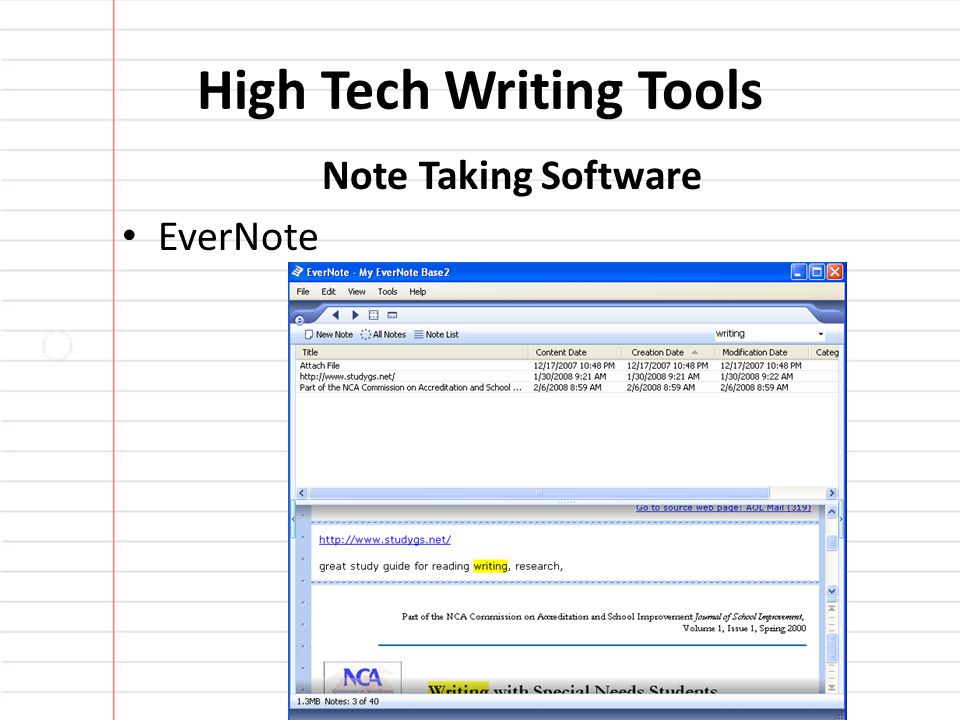
Task: Sort notes by Modification Date column
Action: click(763, 352)
